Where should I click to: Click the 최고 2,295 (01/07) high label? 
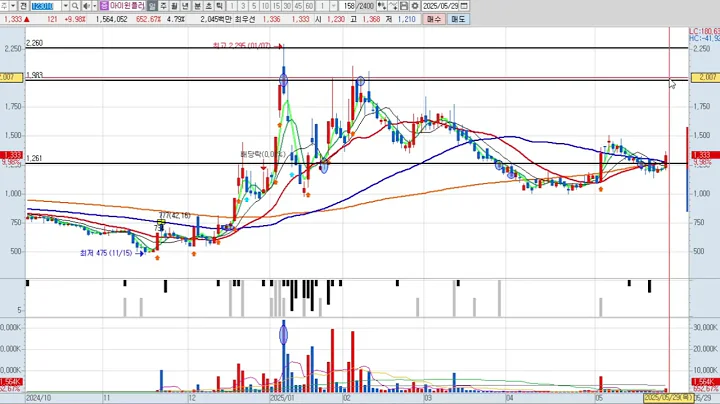[x=242, y=46]
